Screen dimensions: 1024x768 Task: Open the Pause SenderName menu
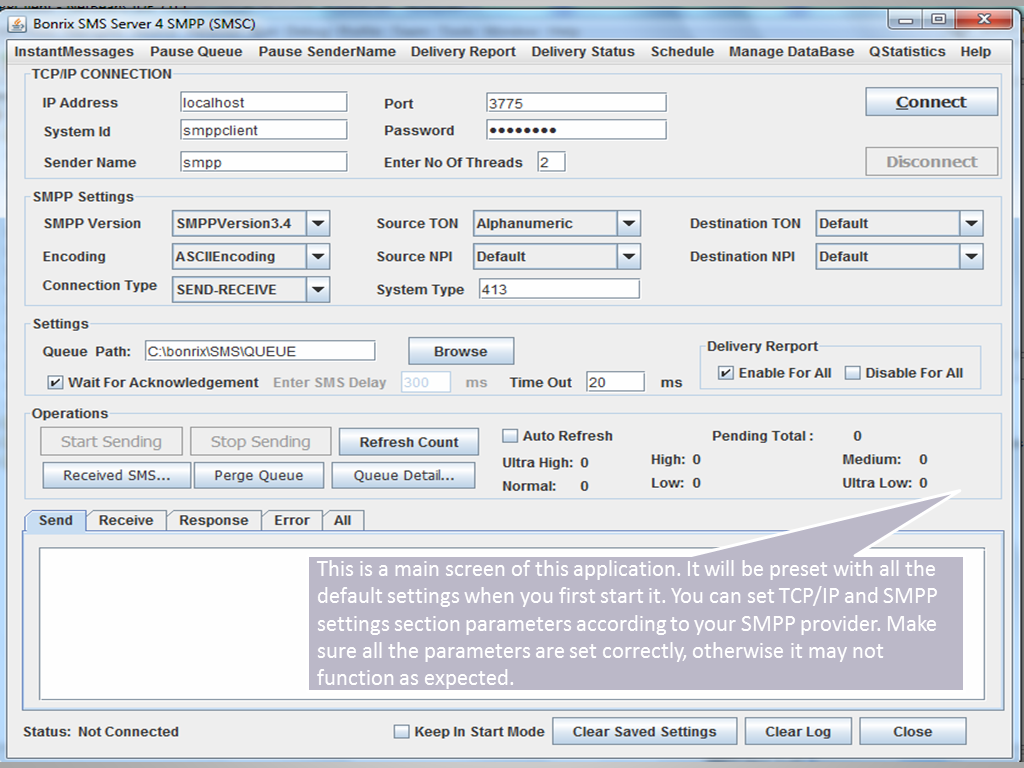click(x=327, y=52)
